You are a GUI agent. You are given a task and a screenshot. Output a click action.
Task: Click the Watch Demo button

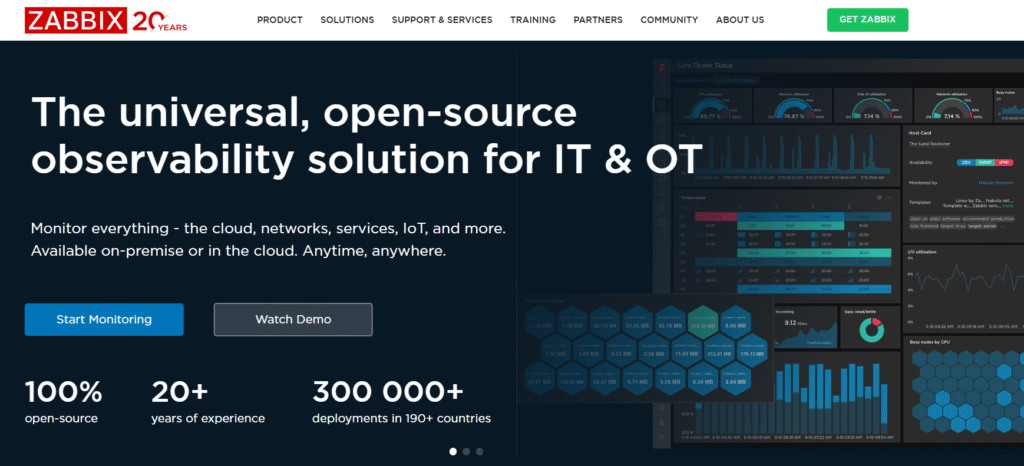coord(293,319)
